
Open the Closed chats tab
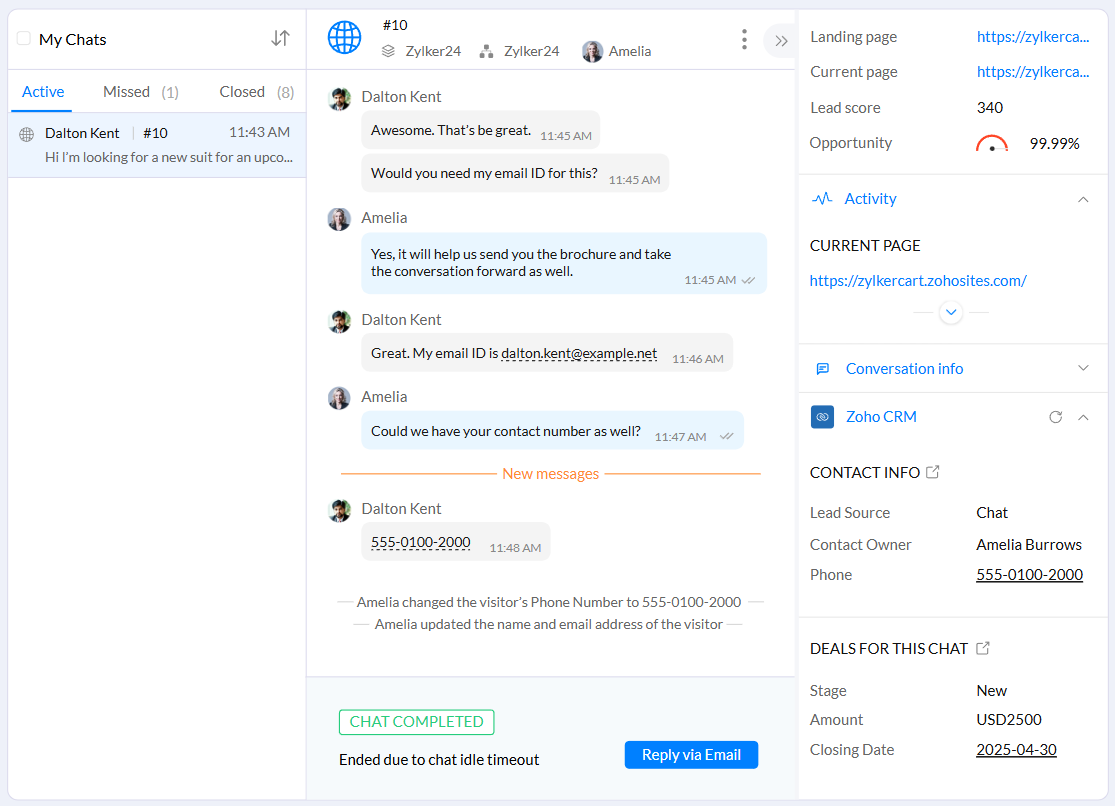(256, 92)
